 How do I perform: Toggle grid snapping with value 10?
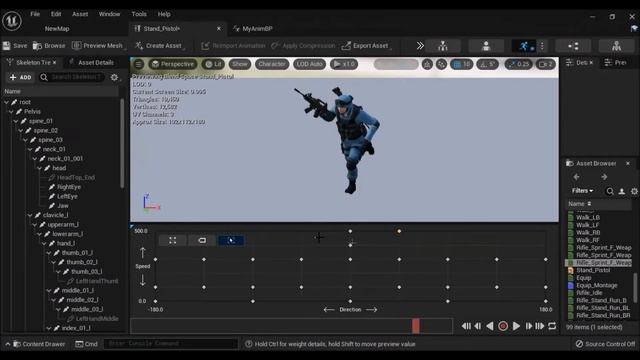[x=462, y=64]
